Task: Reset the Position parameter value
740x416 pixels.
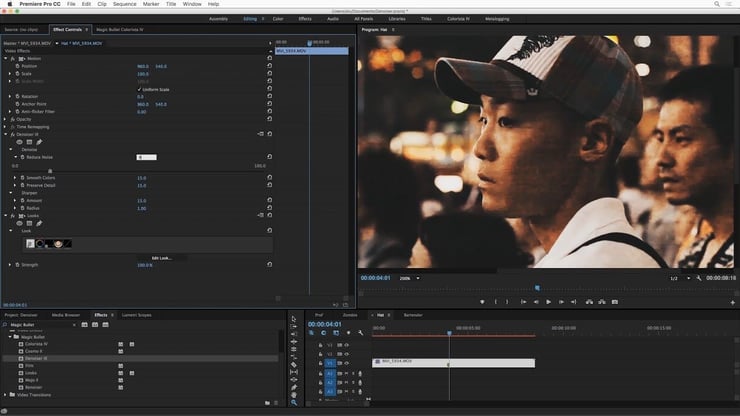Action: [x=269, y=66]
